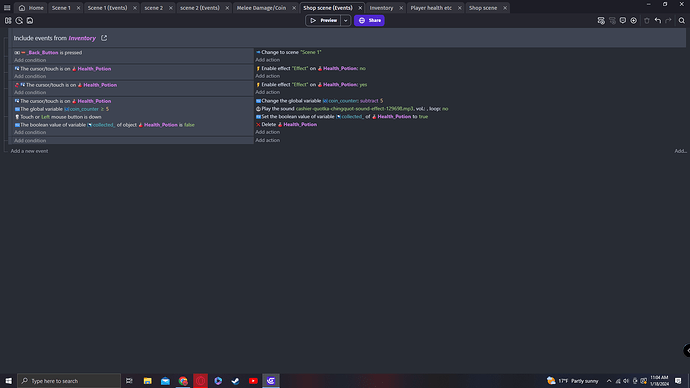
Task: Open the Preview options dropdown arrow
Action: coord(345,20)
